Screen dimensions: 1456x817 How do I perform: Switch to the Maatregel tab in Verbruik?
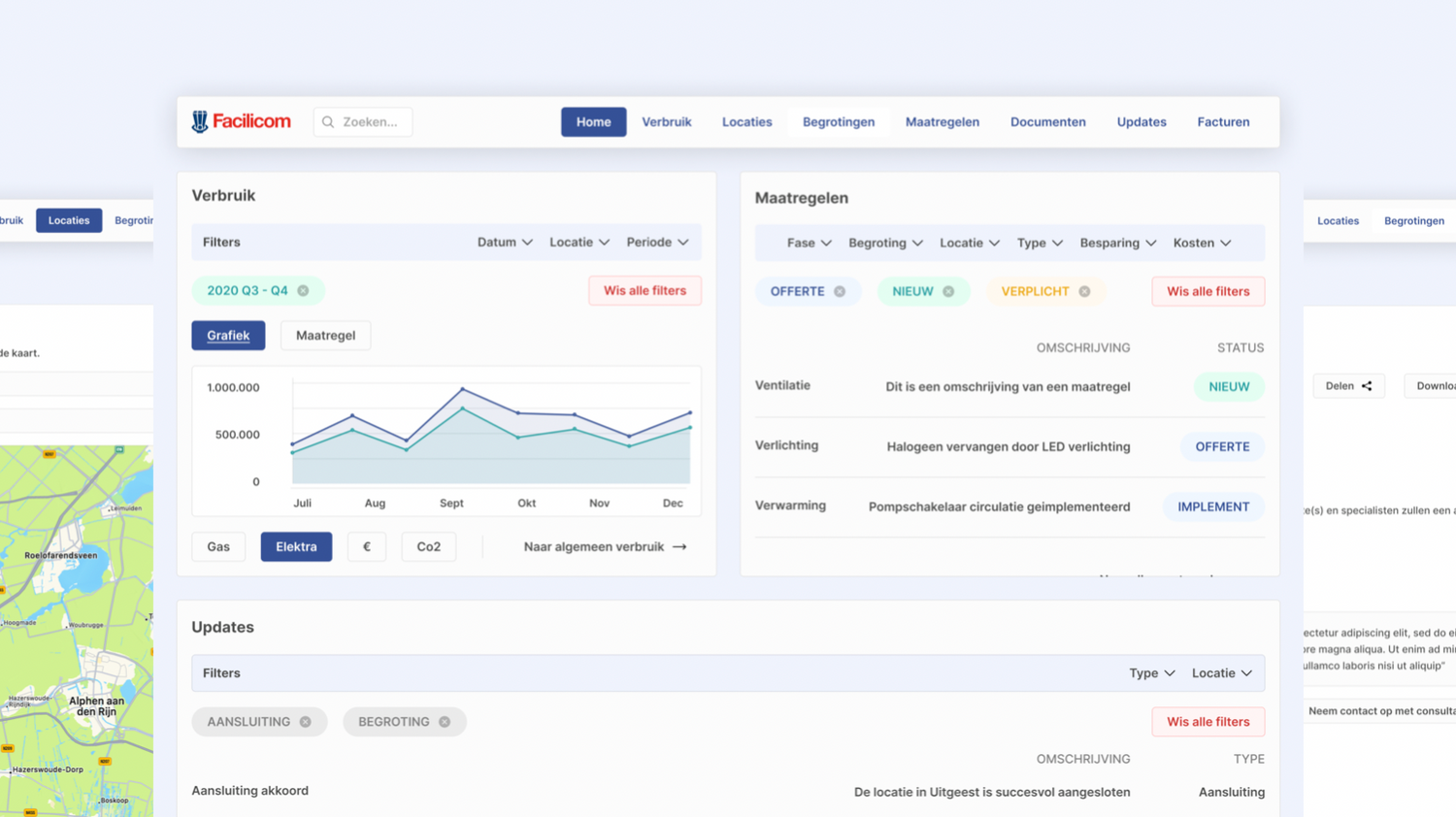coord(325,336)
